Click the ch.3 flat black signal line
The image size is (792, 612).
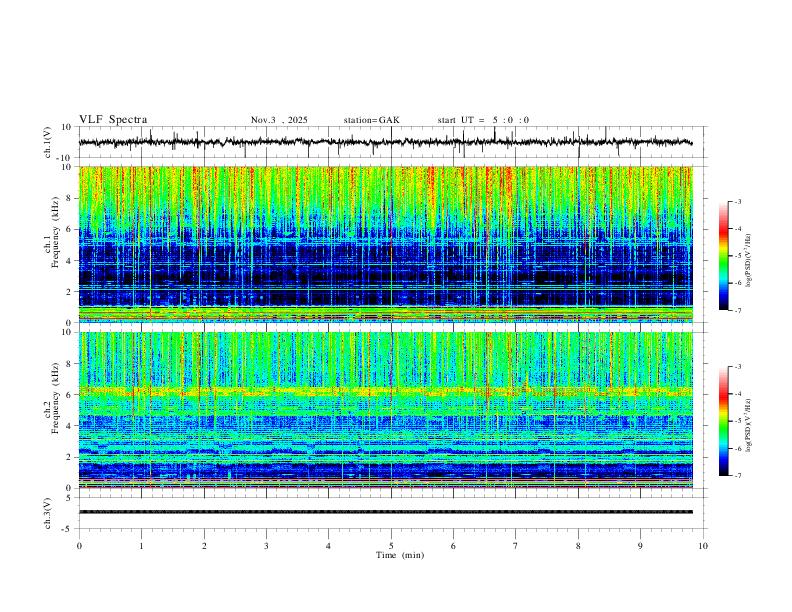click(385, 512)
